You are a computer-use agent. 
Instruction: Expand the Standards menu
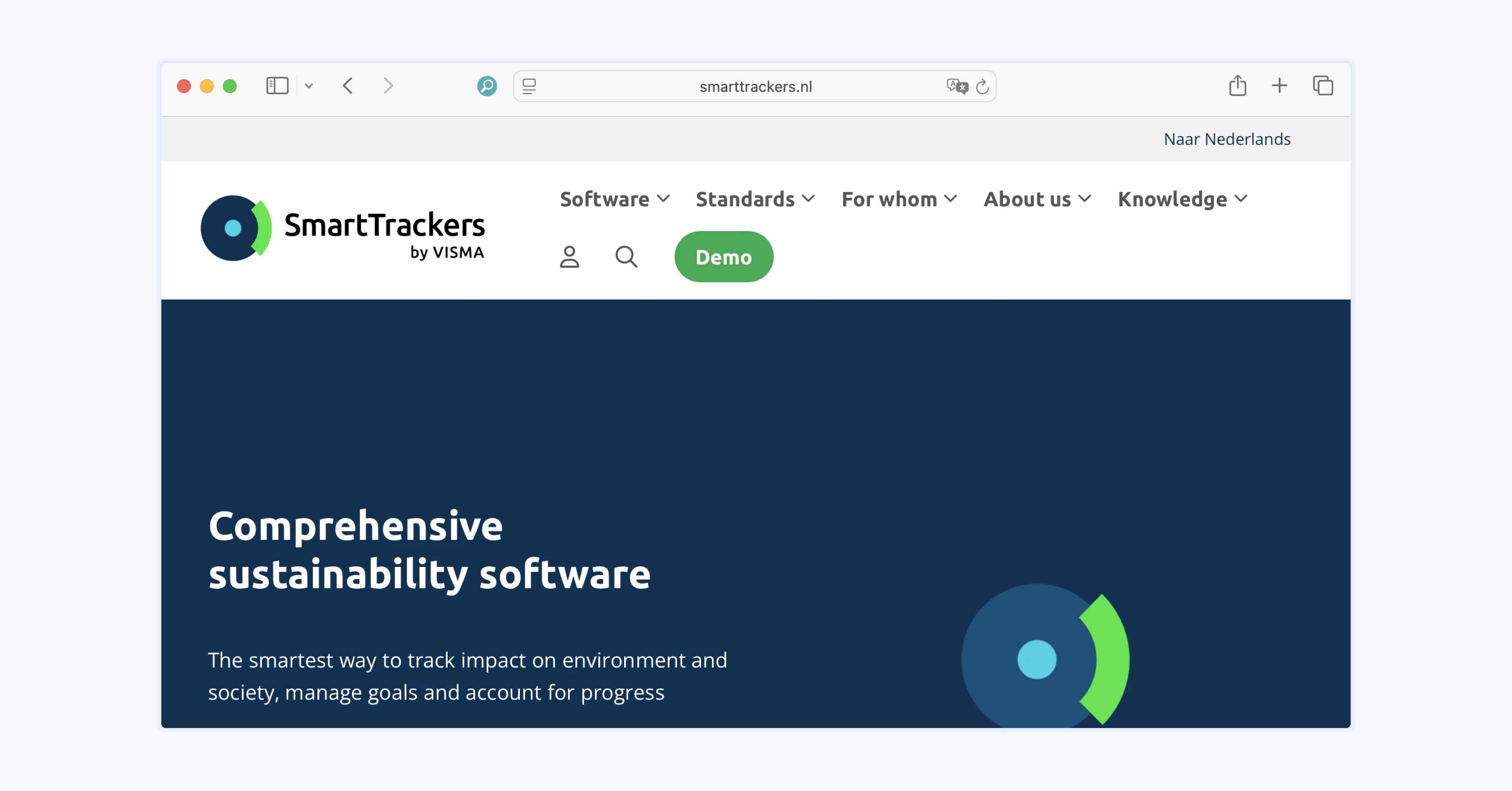click(x=755, y=200)
